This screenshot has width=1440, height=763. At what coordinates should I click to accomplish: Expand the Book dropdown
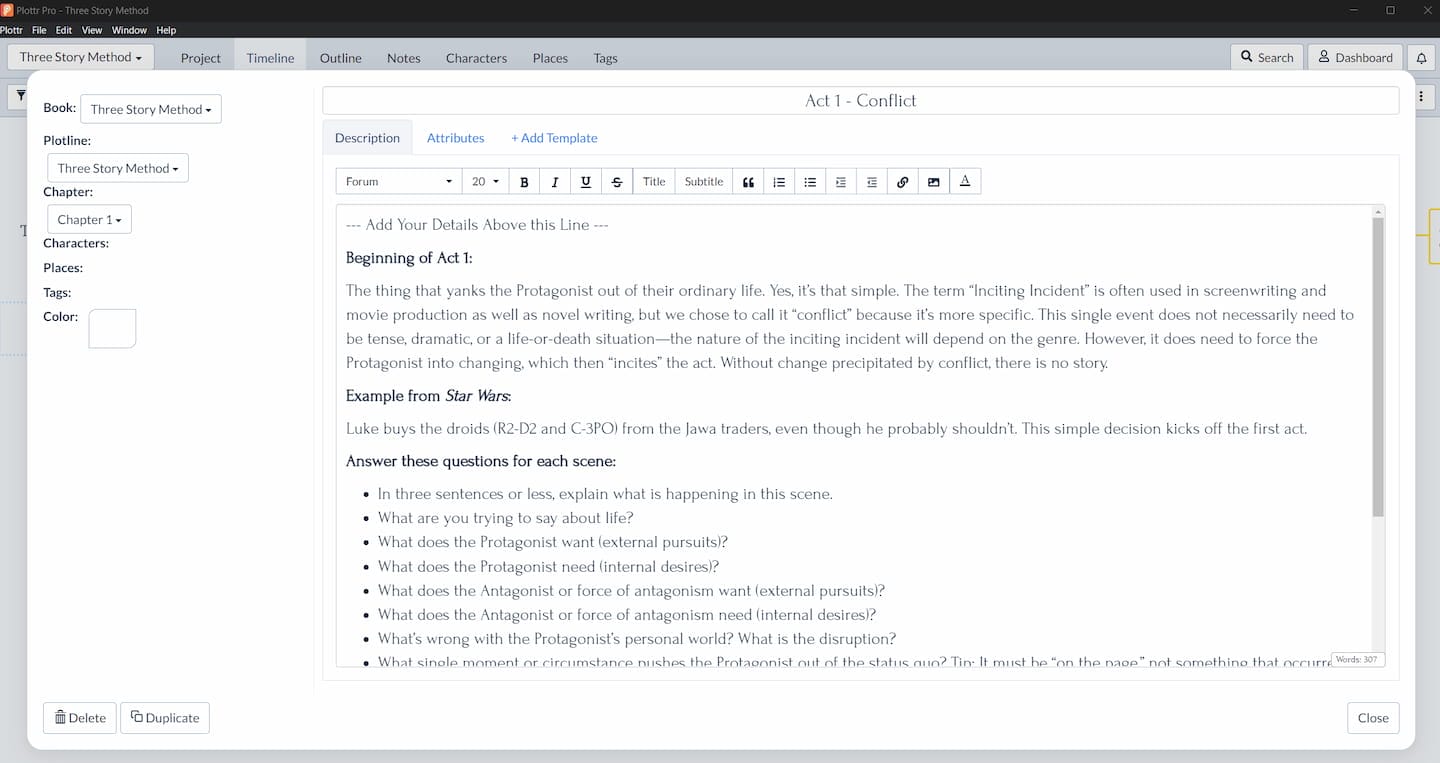pyautogui.click(x=151, y=109)
